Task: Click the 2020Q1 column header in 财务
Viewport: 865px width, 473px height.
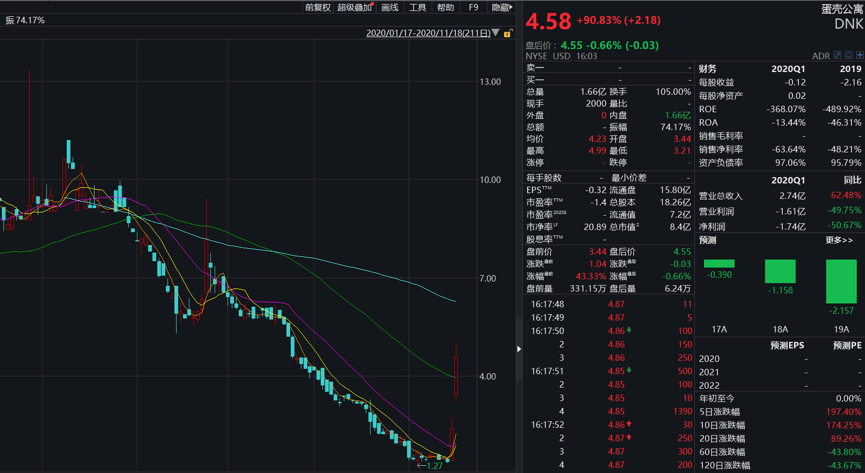Action: pyautogui.click(x=788, y=69)
